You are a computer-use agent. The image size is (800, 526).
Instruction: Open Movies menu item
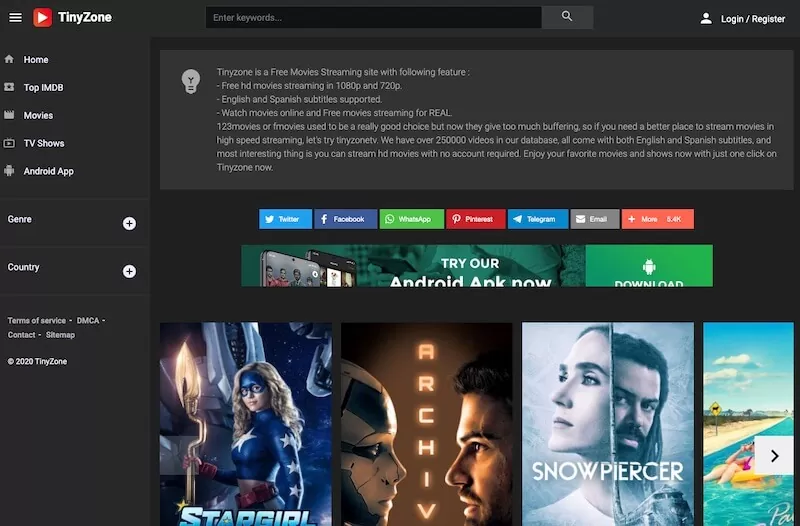pyautogui.click(x=38, y=115)
